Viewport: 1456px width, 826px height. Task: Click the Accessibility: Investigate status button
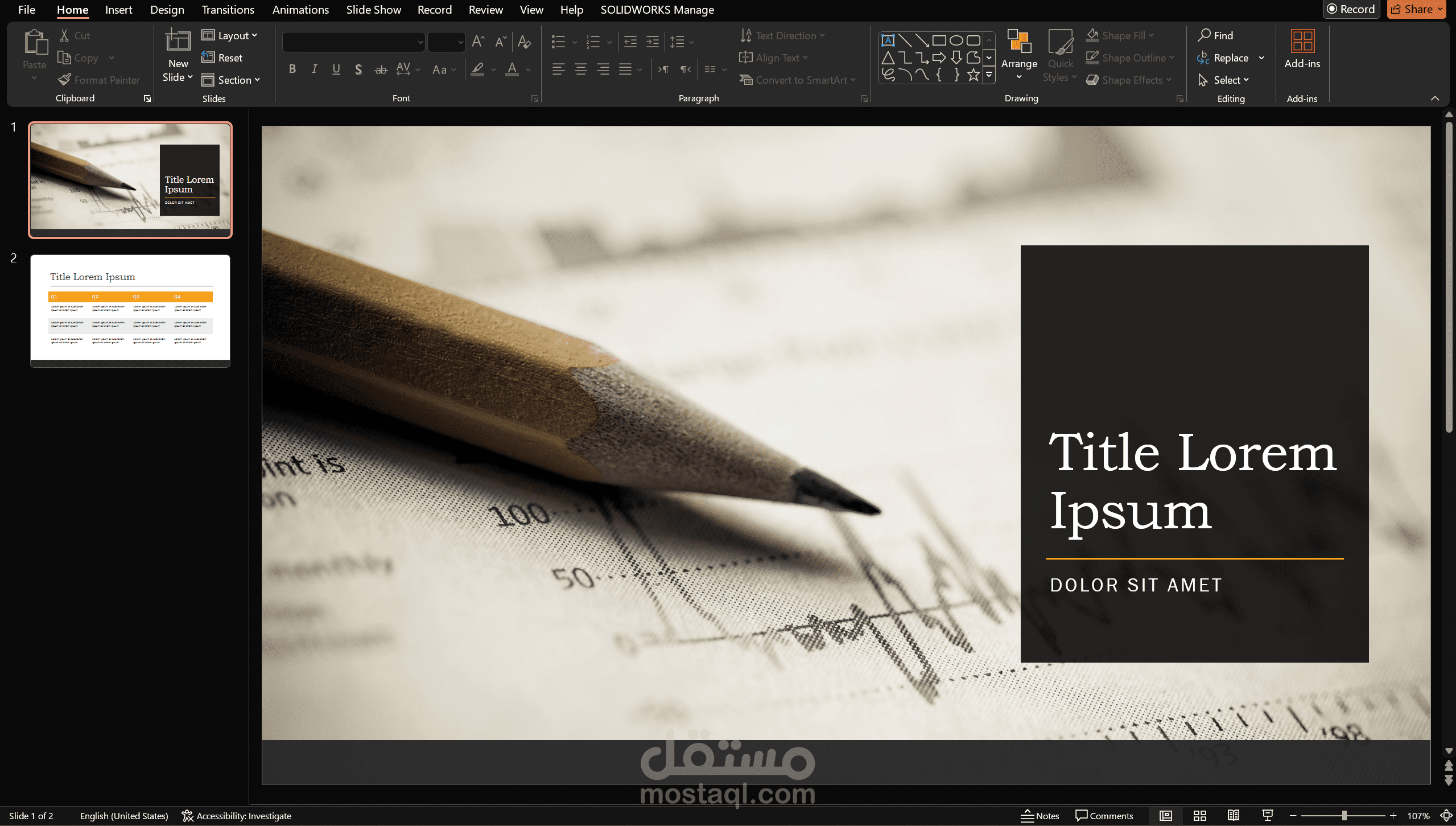[237, 816]
